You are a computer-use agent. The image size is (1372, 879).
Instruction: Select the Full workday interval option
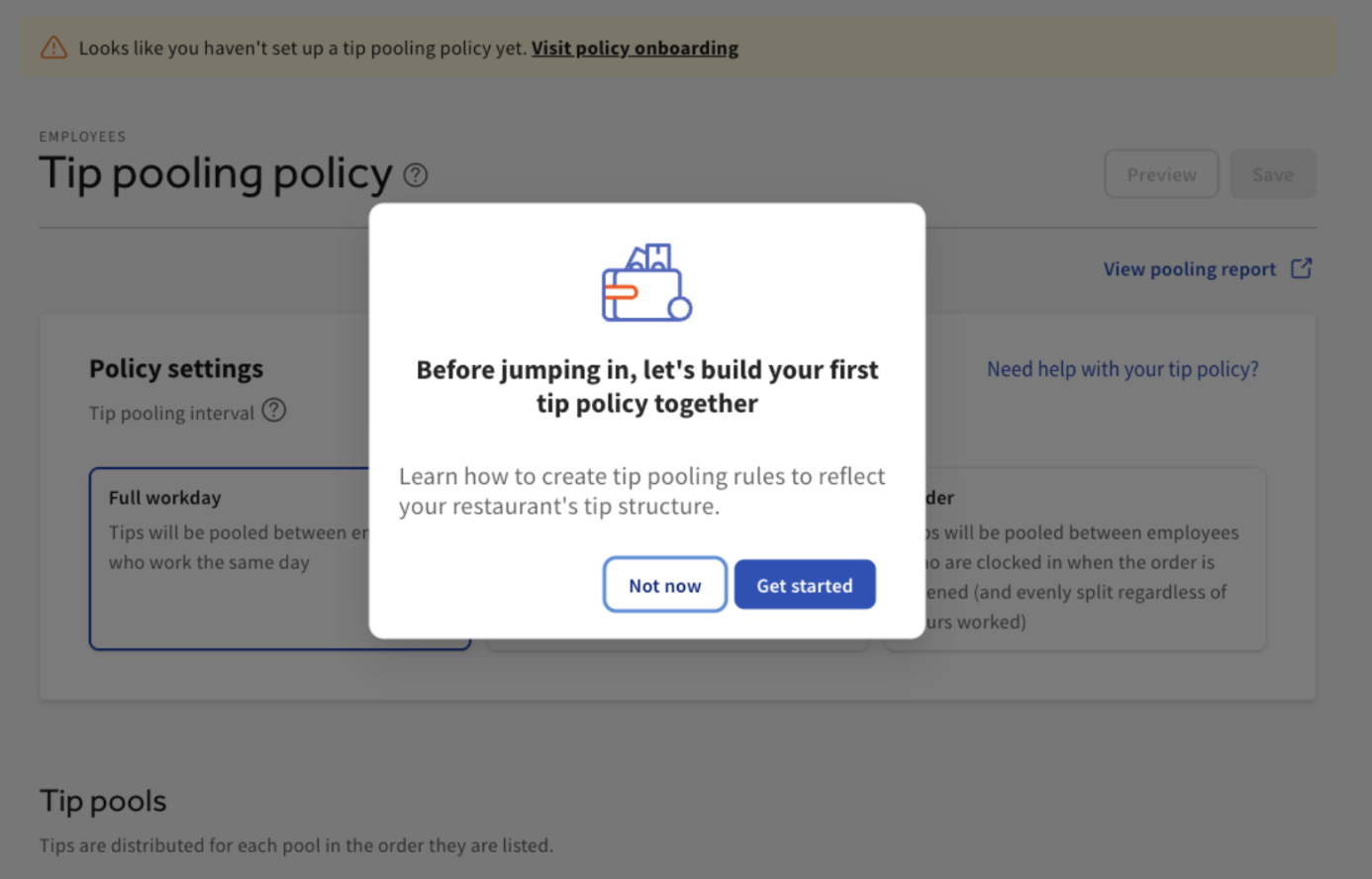pyautogui.click(x=230, y=558)
